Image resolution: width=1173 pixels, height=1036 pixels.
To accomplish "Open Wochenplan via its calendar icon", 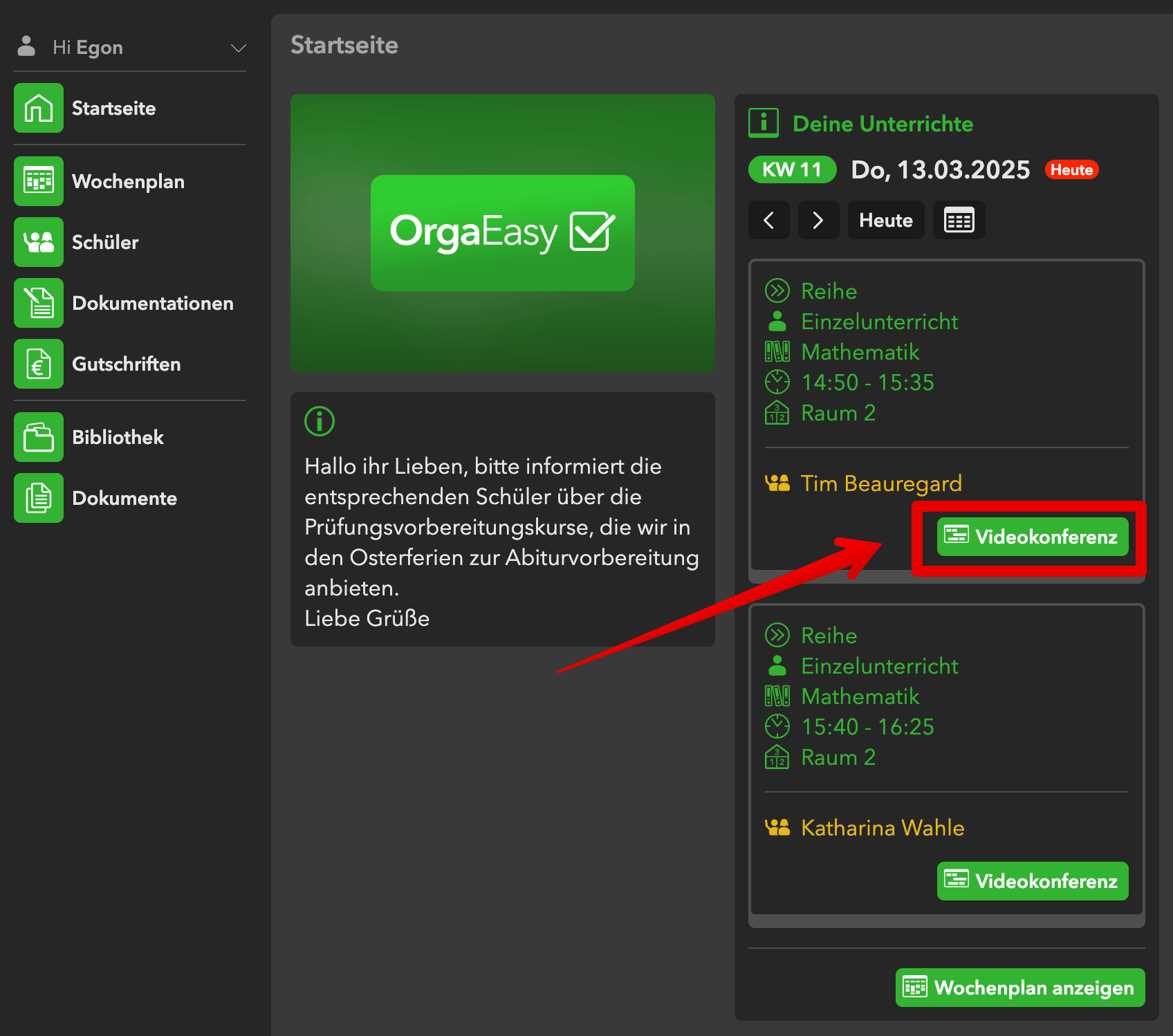I will click(x=39, y=181).
